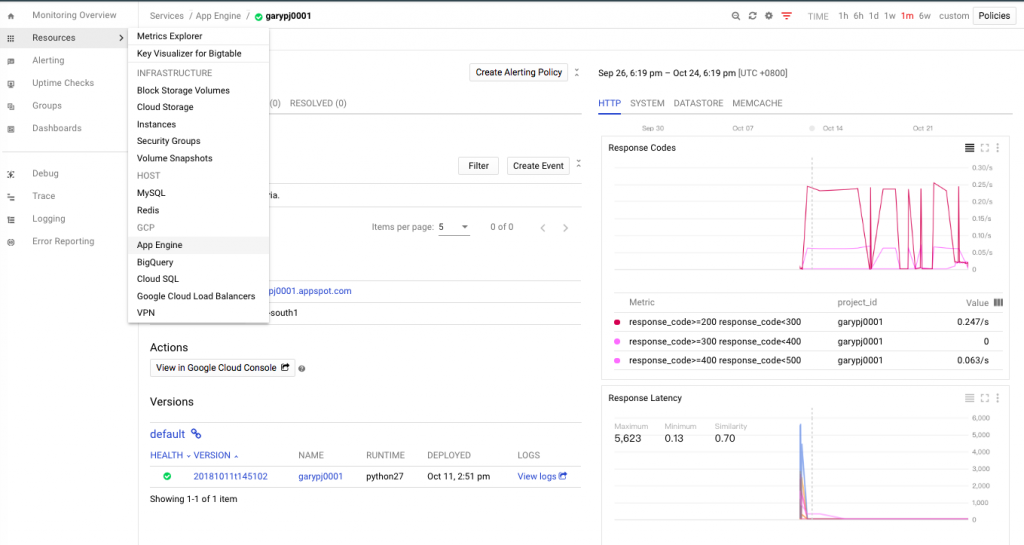
Task: Select the 1w time range option
Action: tap(889, 16)
